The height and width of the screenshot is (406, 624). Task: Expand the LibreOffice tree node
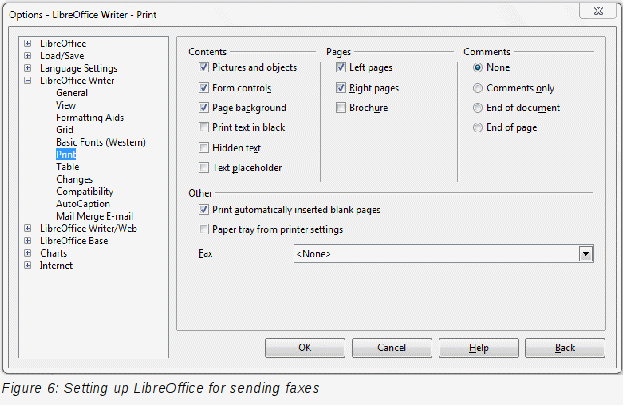pyautogui.click(x=27, y=43)
